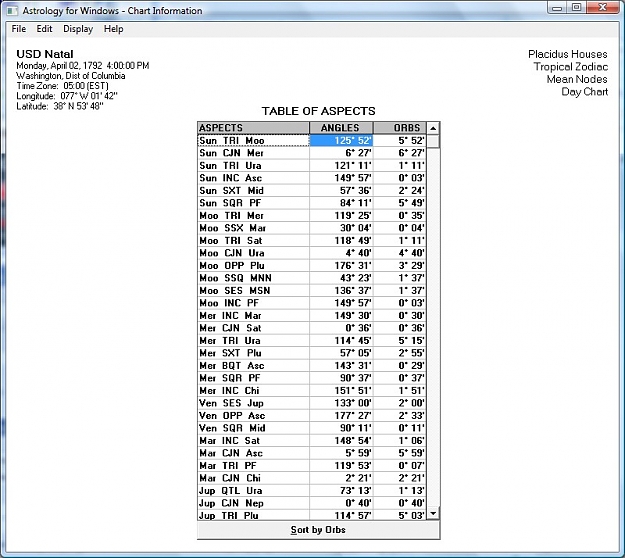Image resolution: width=625 pixels, height=558 pixels.
Task: Select the Mer BQT Asc row
Action: click(x=312, y=366)
